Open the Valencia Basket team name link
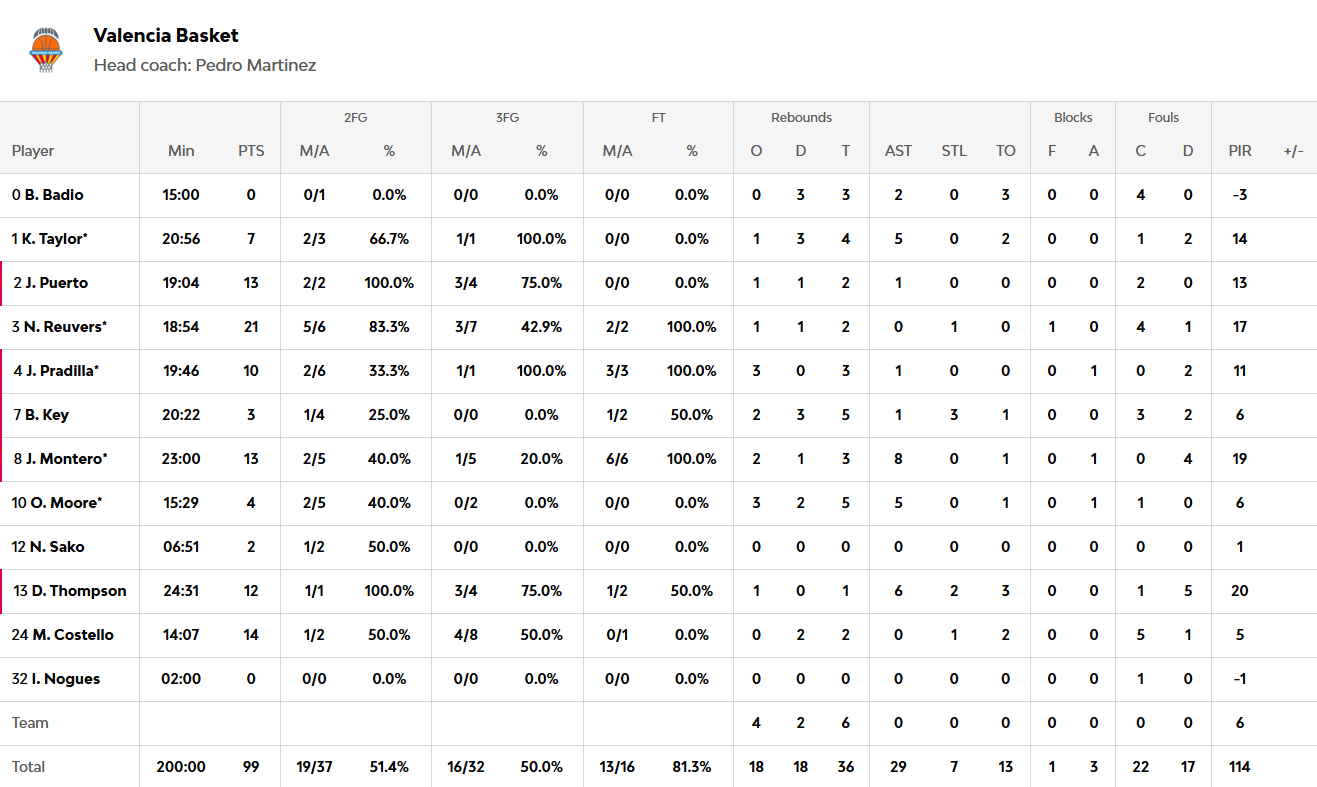The height and width of the screenshot is (787, 1317). point(166,35)
